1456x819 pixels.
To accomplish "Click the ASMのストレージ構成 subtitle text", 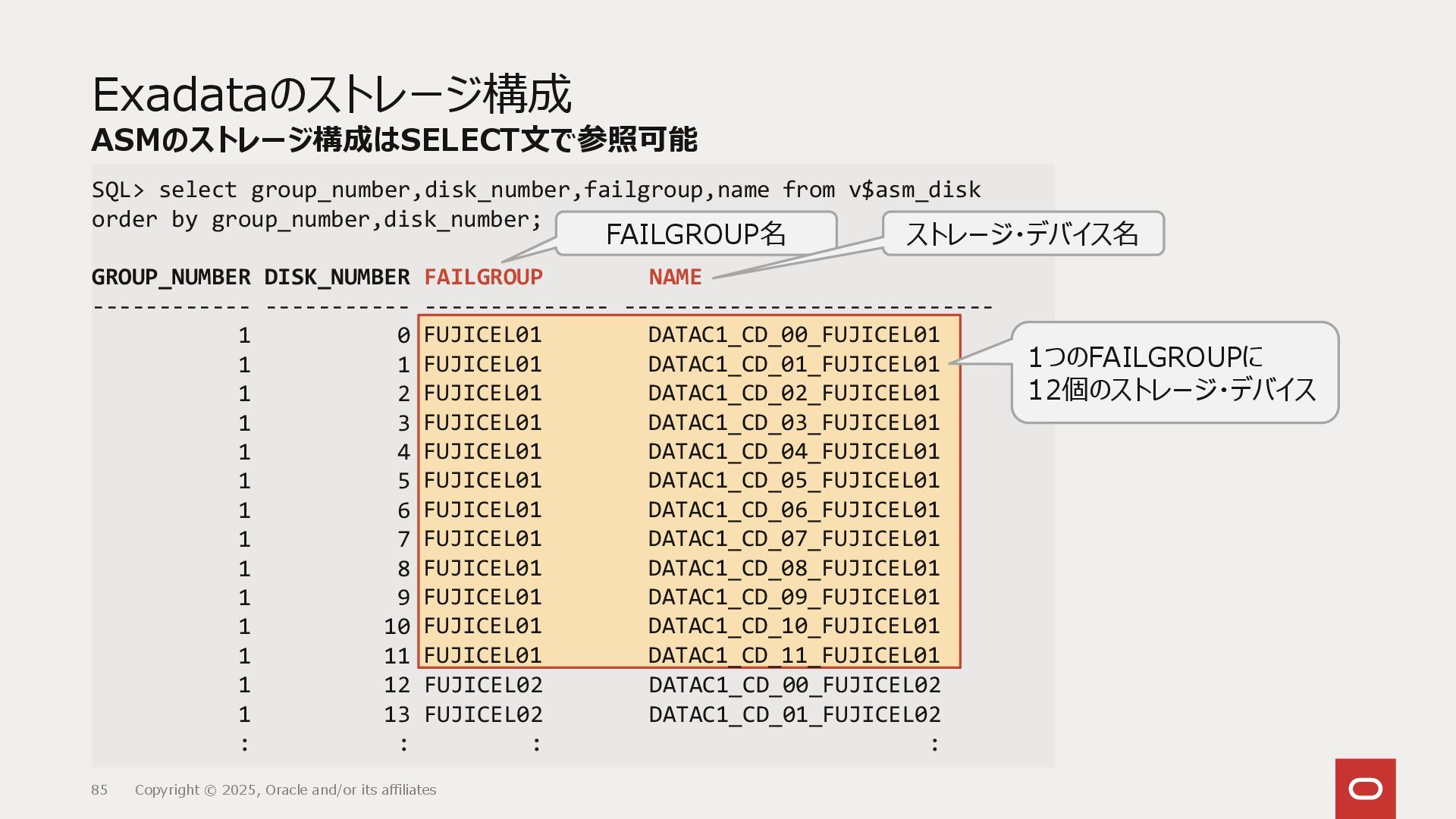I will point(394,140).
